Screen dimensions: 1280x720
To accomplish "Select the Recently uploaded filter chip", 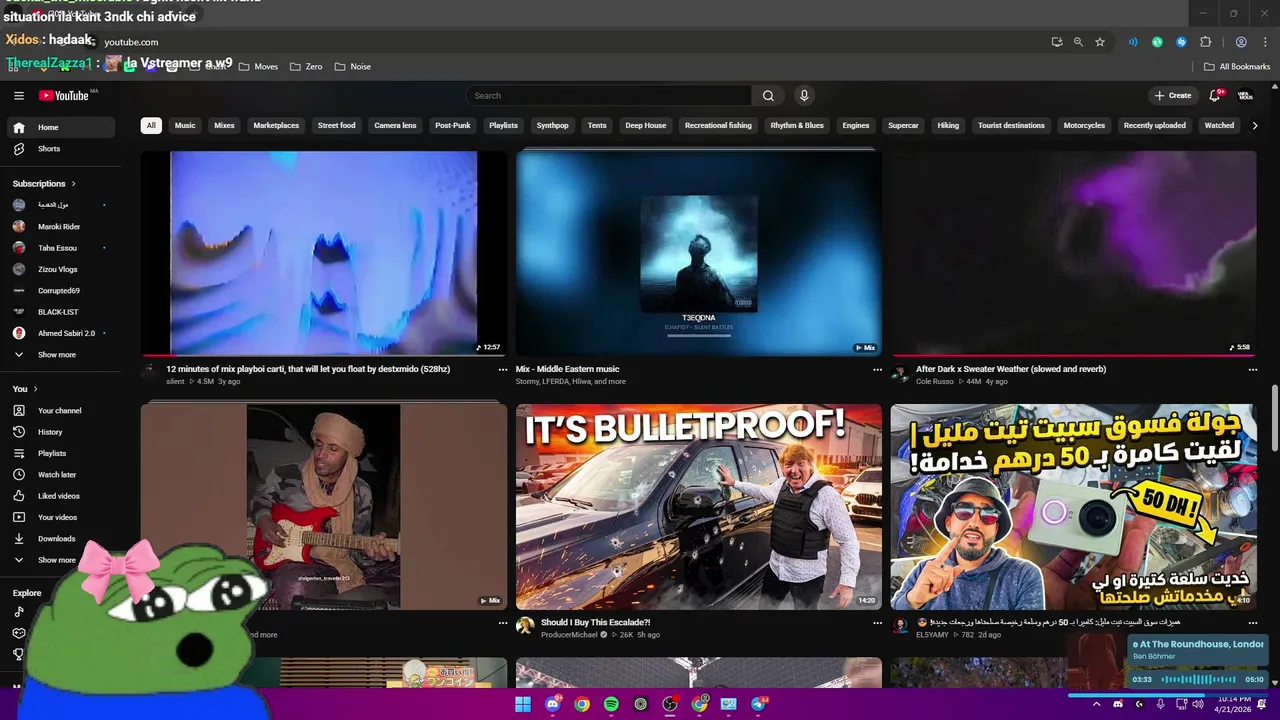I will tap(1154, 126).
